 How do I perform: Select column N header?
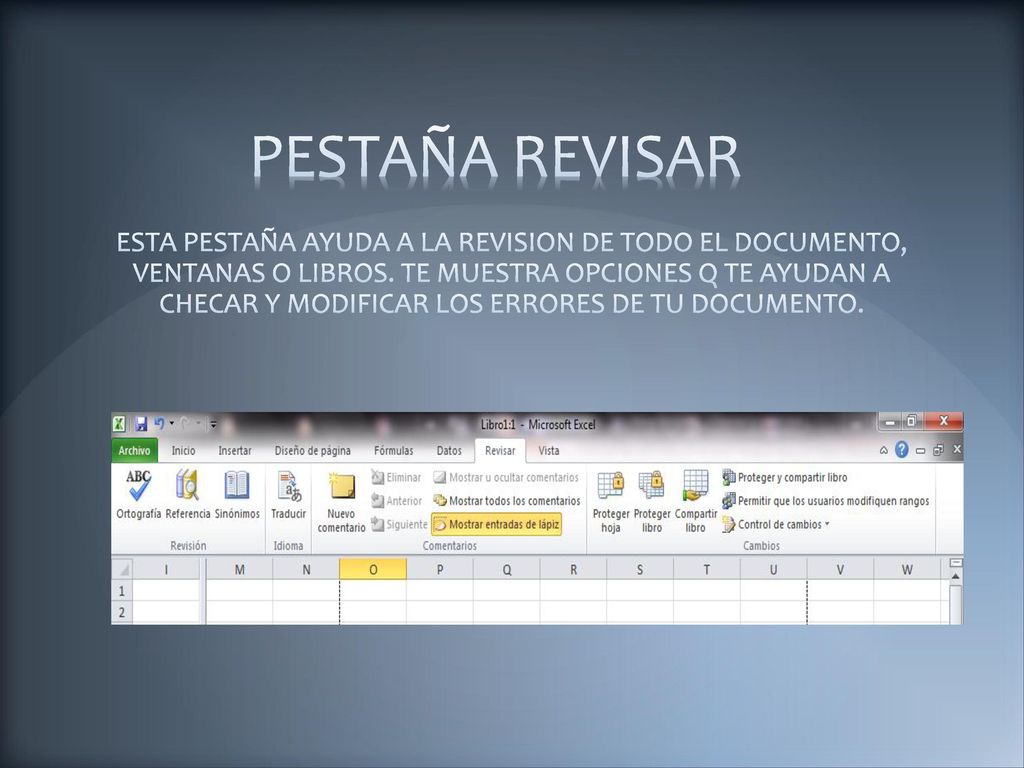click(x=306, y=569)
